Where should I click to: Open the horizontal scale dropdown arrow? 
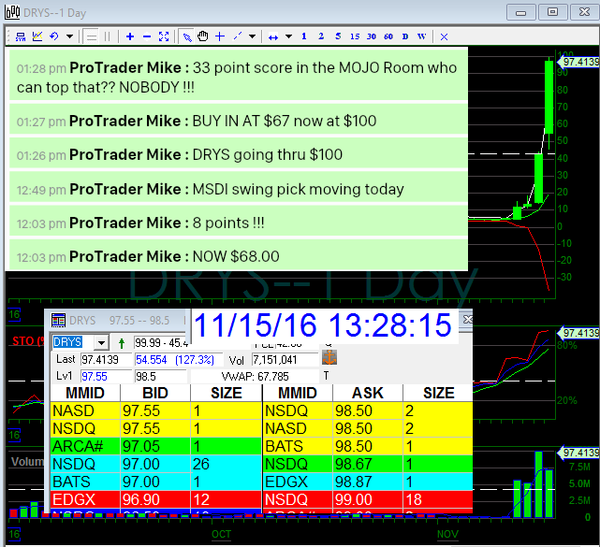point(289,36)
